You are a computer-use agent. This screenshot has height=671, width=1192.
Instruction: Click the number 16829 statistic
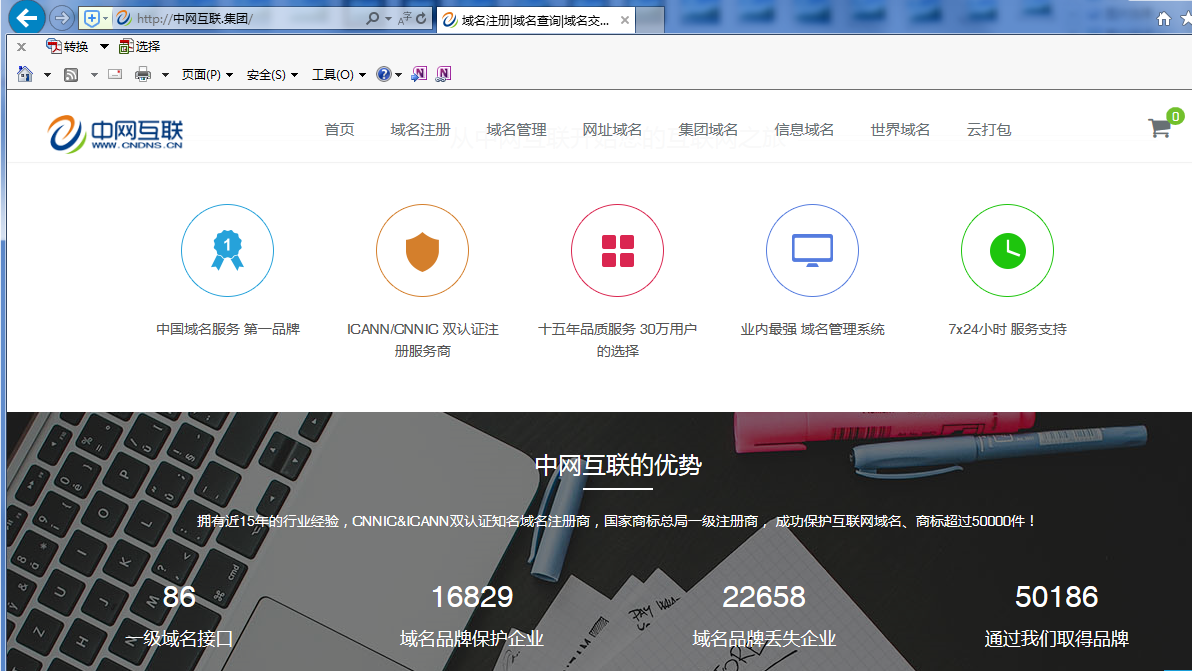point(472,597)
